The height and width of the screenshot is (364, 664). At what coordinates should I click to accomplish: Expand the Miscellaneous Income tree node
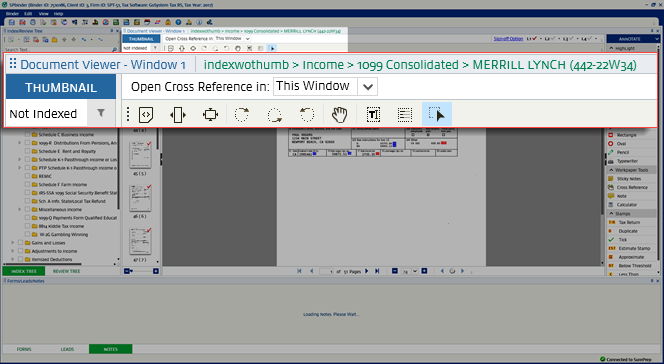[x=19, y=210]
